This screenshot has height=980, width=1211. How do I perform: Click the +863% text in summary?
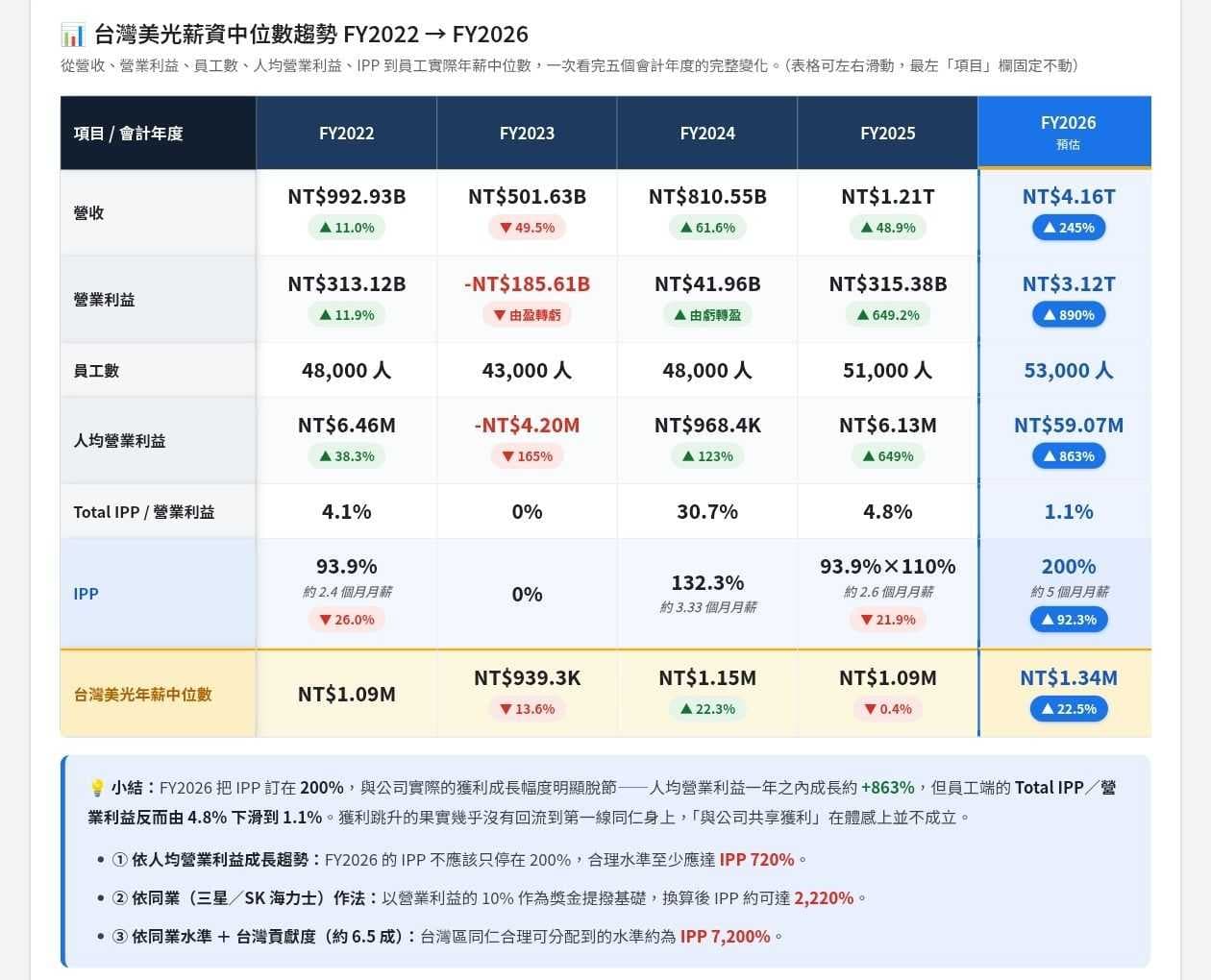pos(888,788)
